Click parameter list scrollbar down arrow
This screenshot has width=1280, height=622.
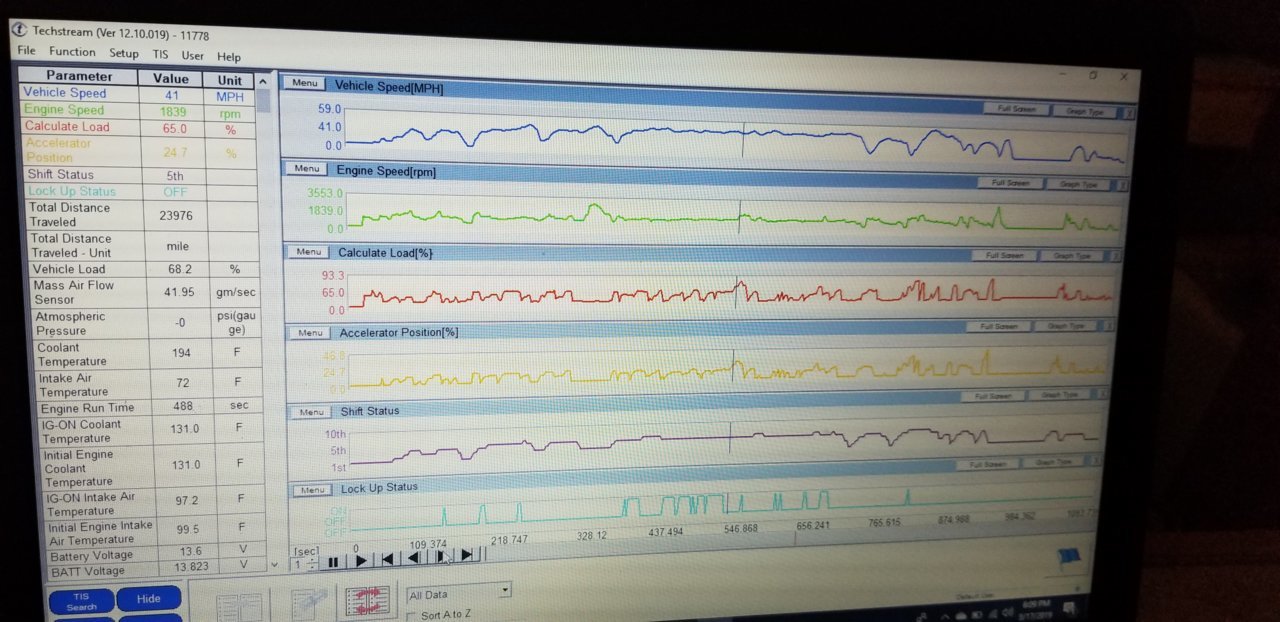(x=275, y=564)
